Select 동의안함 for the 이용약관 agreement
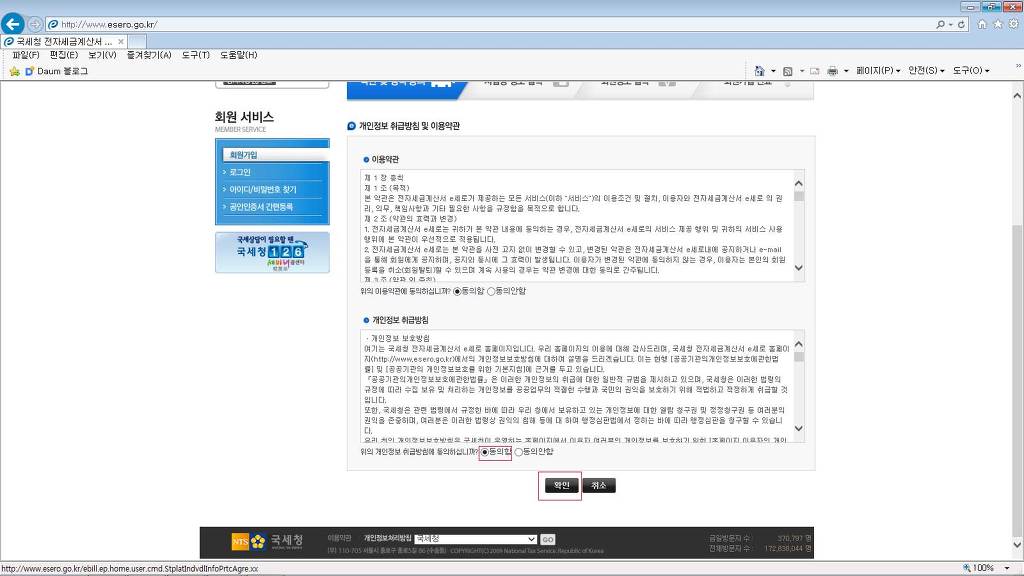 tap(491, 291)
